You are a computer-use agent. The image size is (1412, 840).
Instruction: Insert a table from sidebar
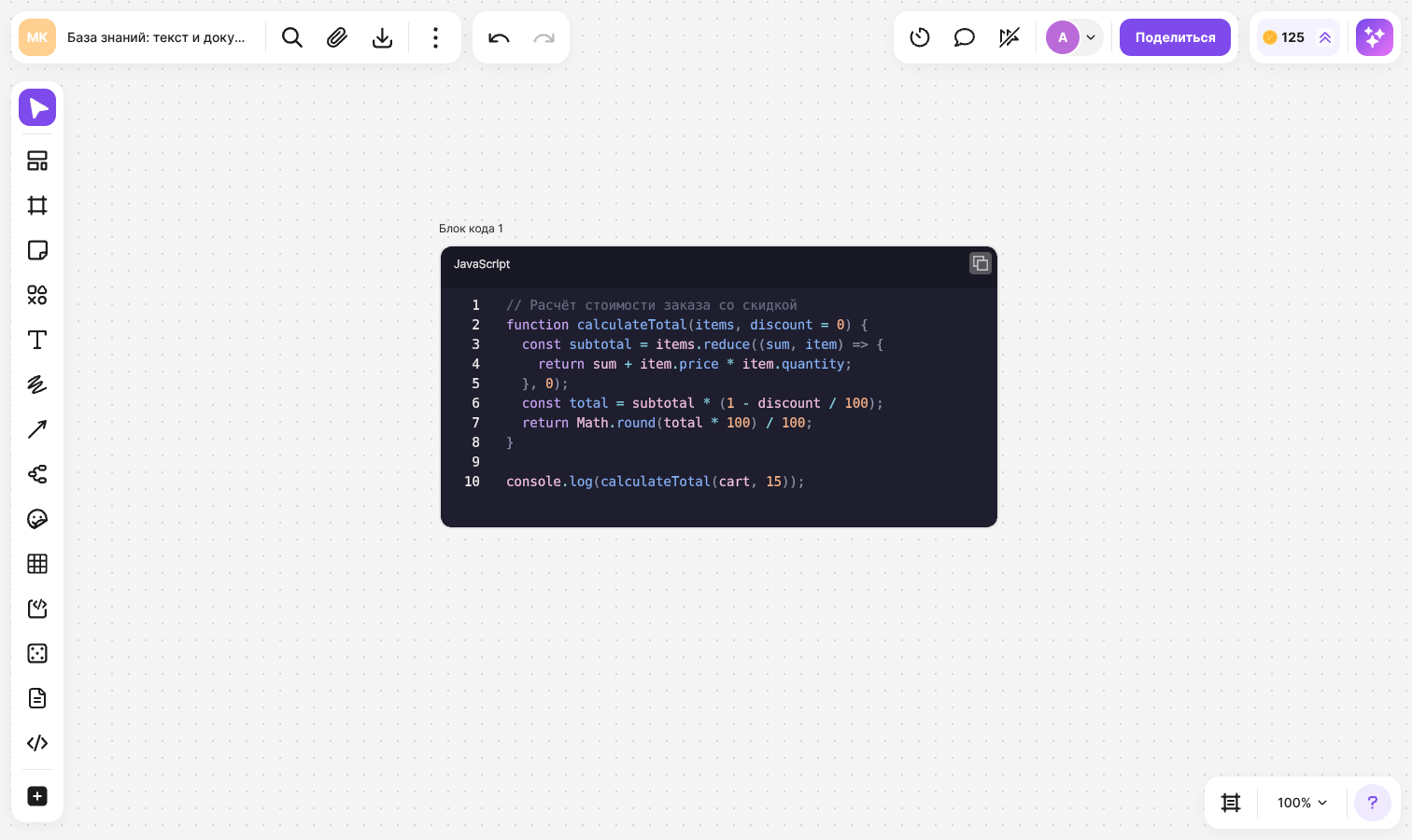coord(37,564)
